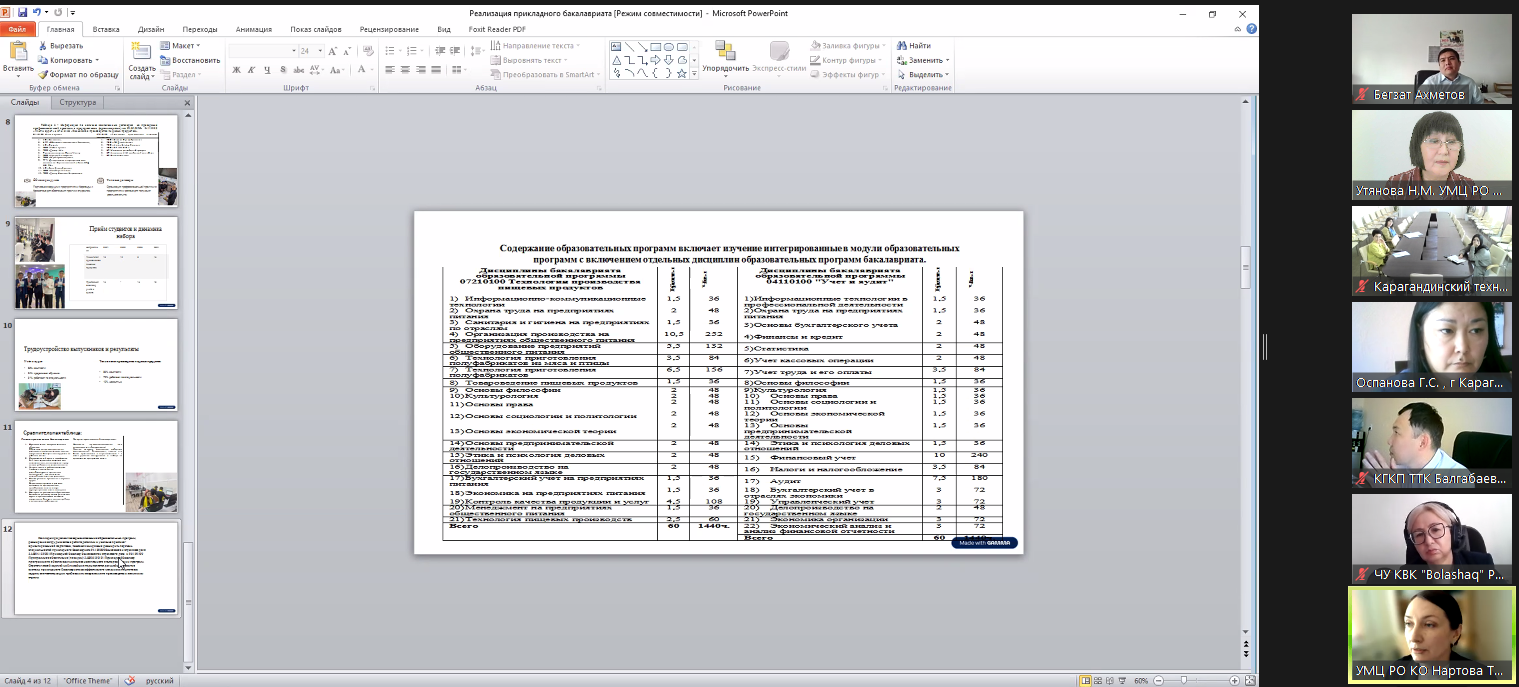The image size is (1519, 687).
Task: Toggle underline (Ч) formatting
Action: click(265, 70)
